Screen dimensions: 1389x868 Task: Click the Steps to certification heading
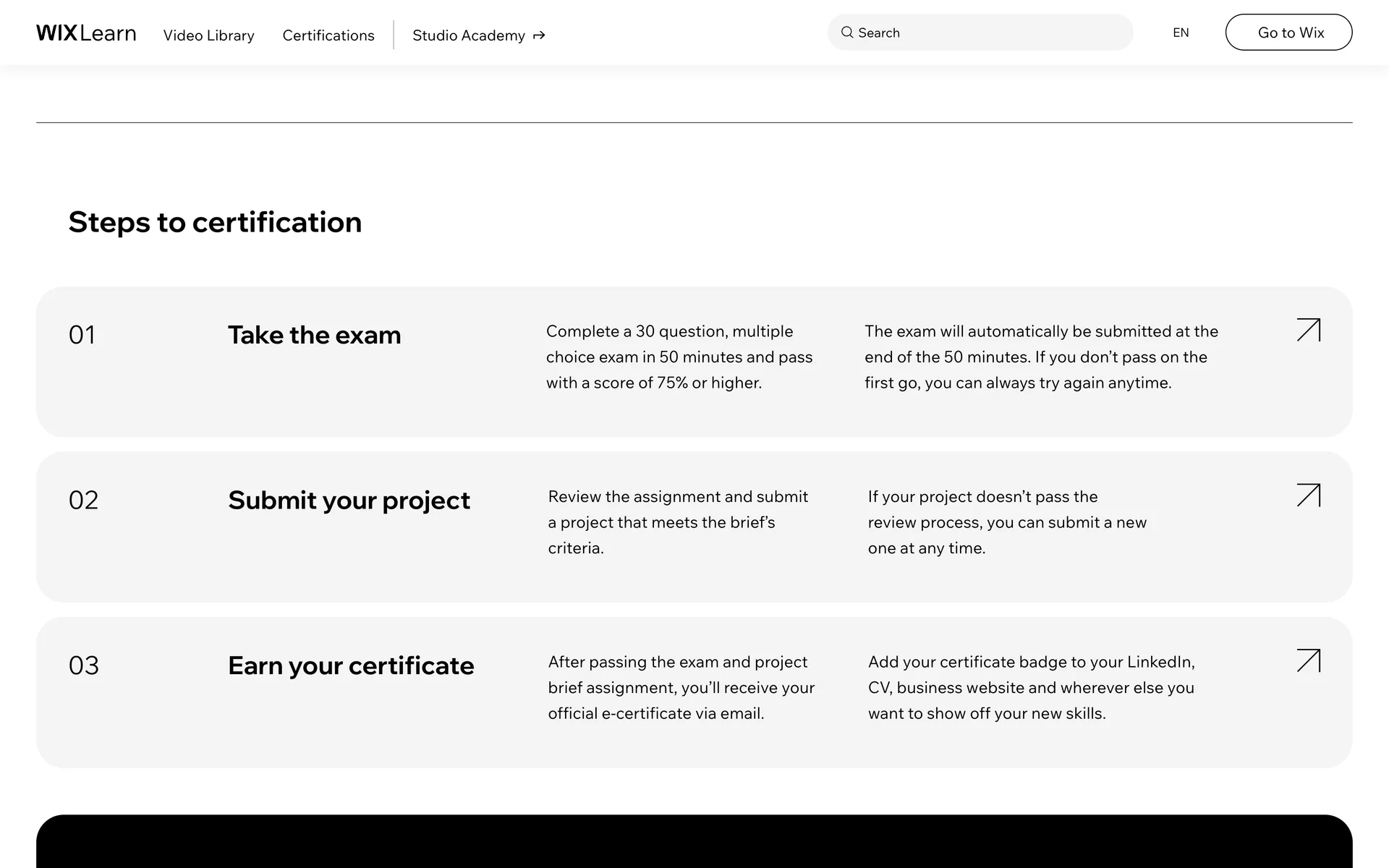215,222
